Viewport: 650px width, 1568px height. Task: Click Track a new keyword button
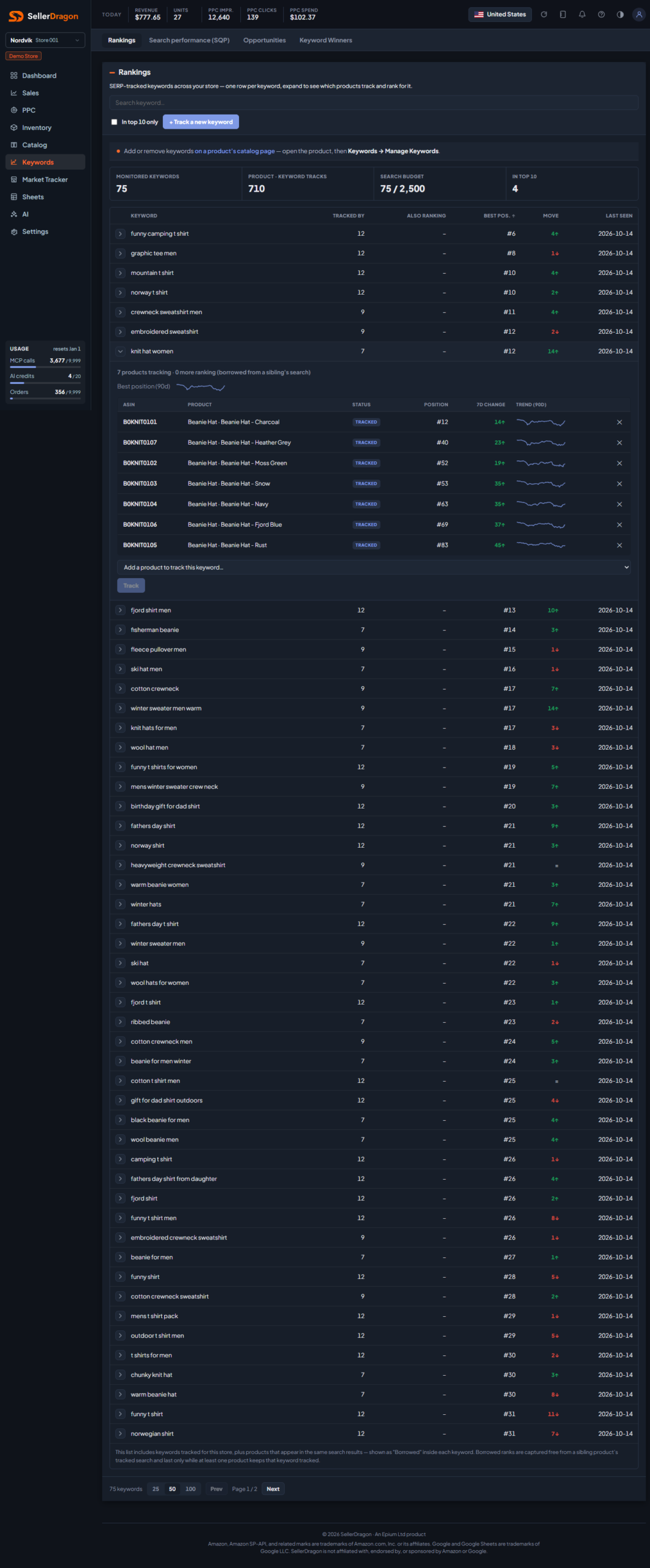click(201, 122)
